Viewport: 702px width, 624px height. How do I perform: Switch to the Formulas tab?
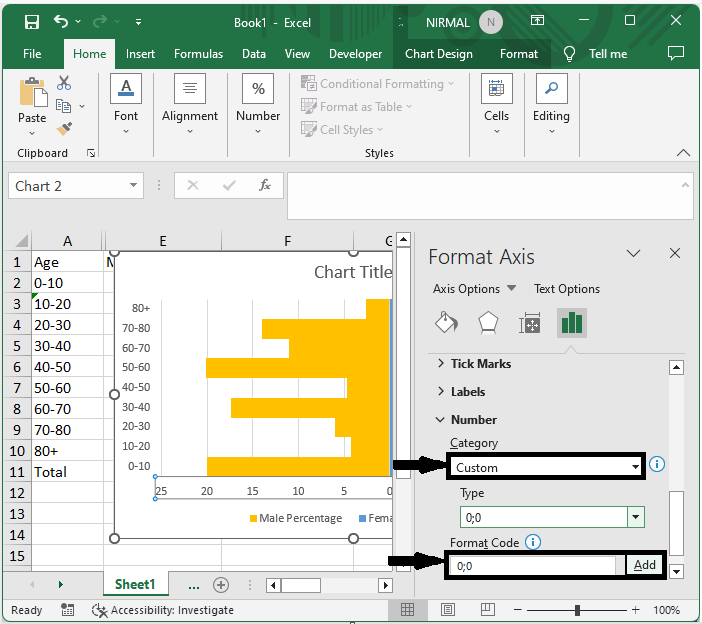pyautogui.click(x=198, y=54)
